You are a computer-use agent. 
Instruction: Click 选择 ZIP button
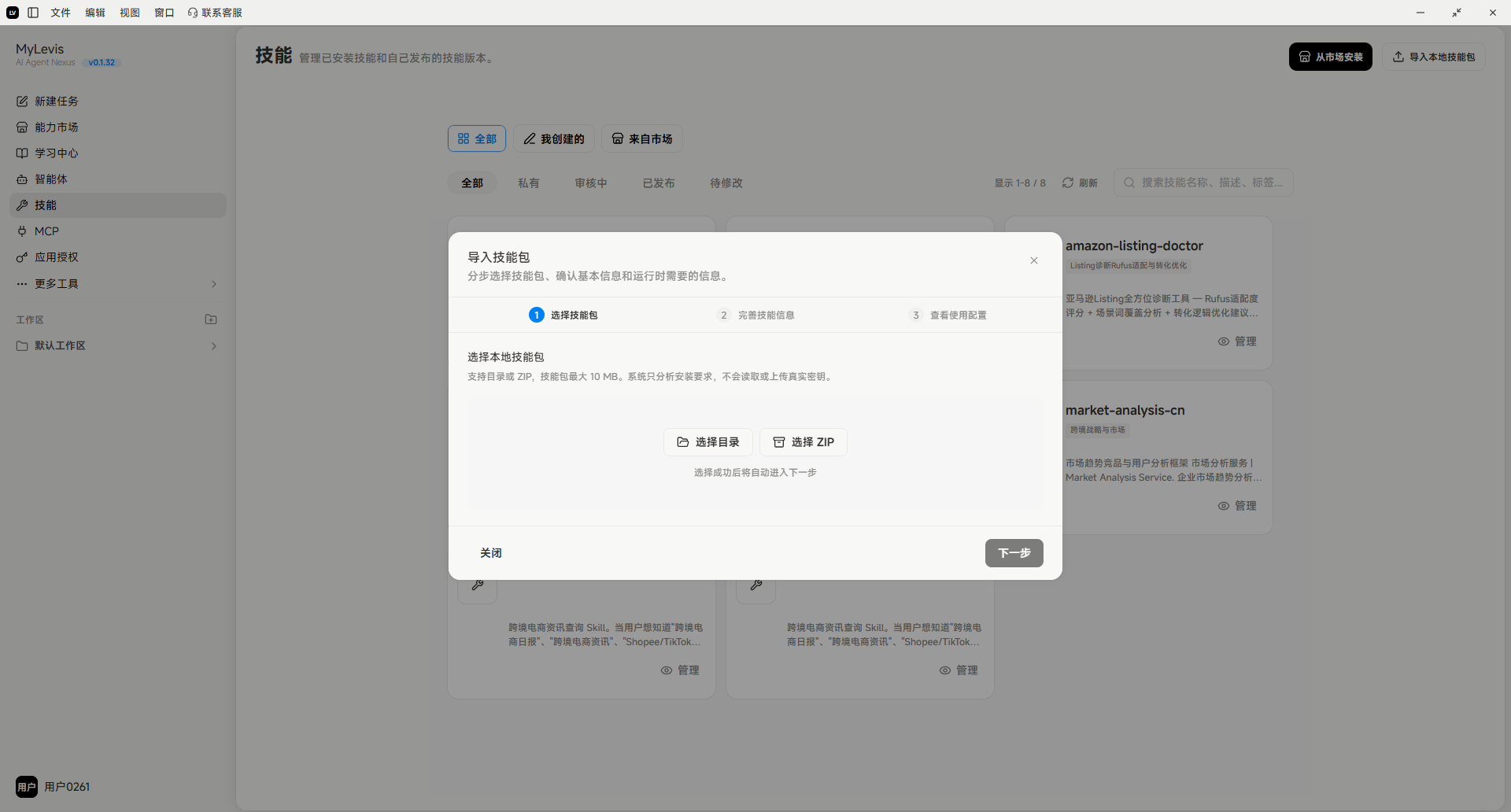tap(804, 442)
